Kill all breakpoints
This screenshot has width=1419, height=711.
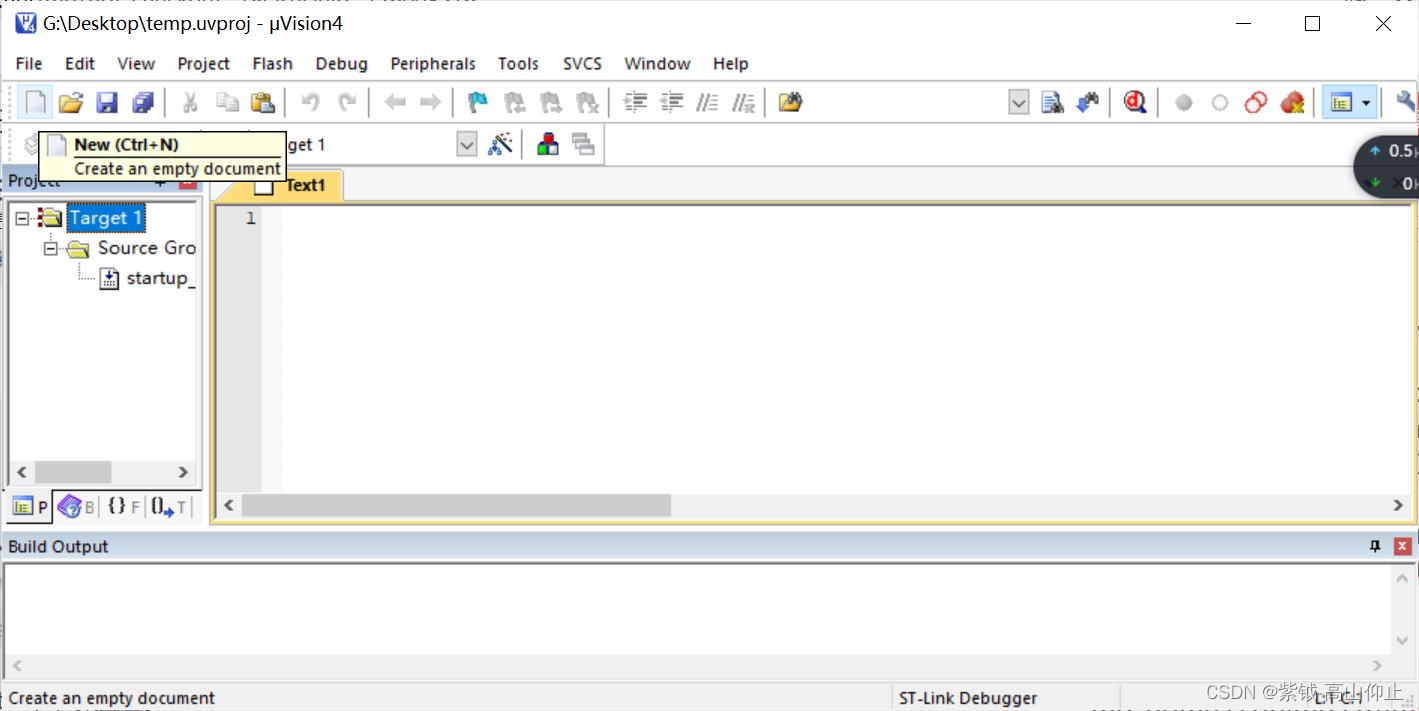tap(1293, 102)
